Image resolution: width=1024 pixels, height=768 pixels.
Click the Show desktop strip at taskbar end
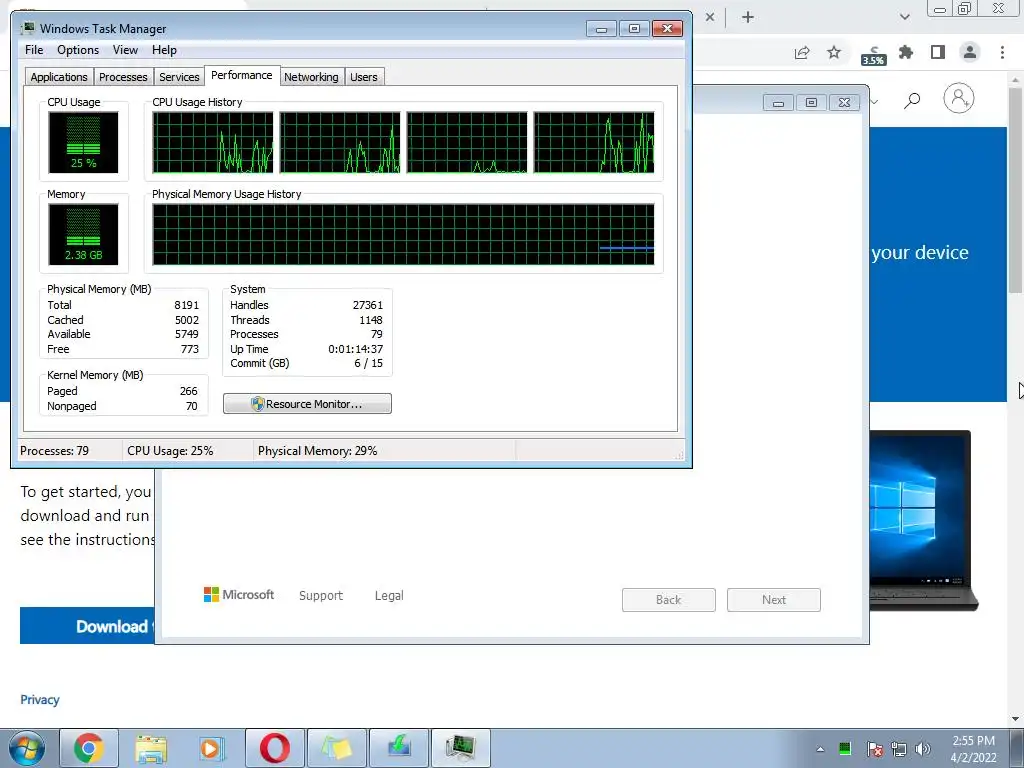tap(1018, 748)
